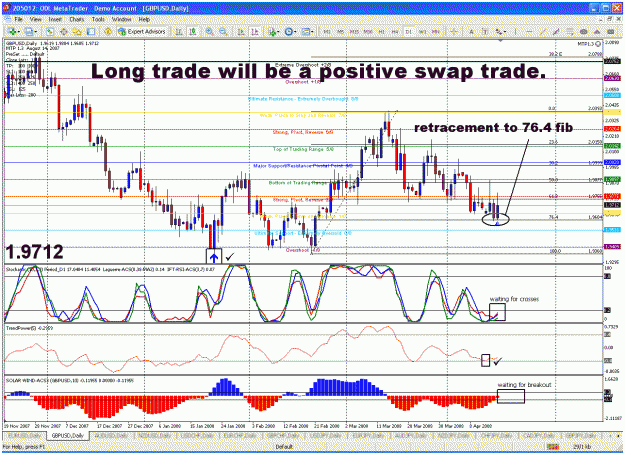Open the Terminal panel icon
The height and width of the screenshot is (453, 625).
click(91, 32)
